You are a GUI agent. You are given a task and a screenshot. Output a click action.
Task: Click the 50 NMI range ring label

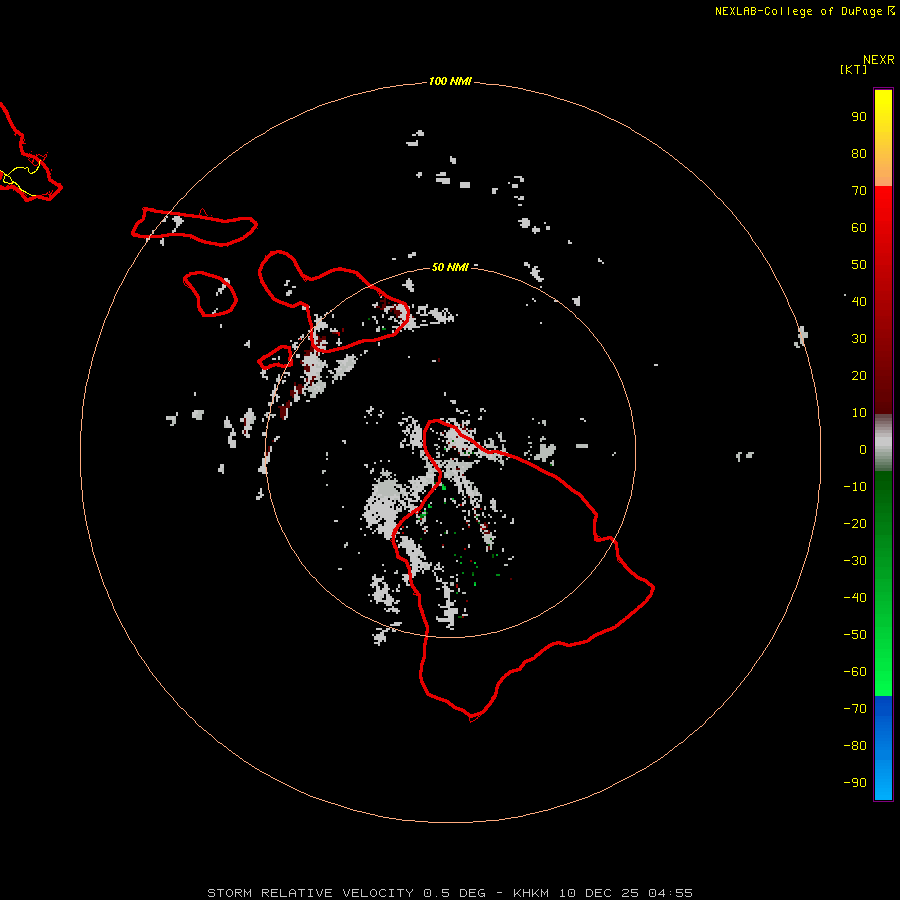[x=450, y=267]
